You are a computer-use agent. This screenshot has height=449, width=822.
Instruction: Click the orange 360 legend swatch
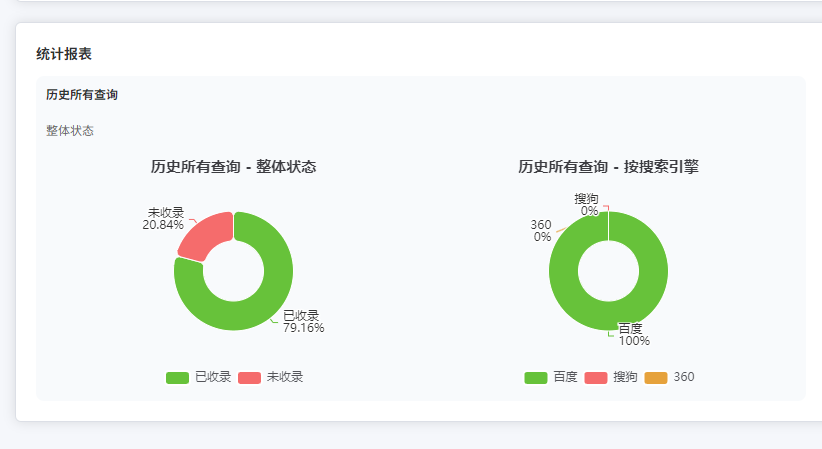coord(656,377)
